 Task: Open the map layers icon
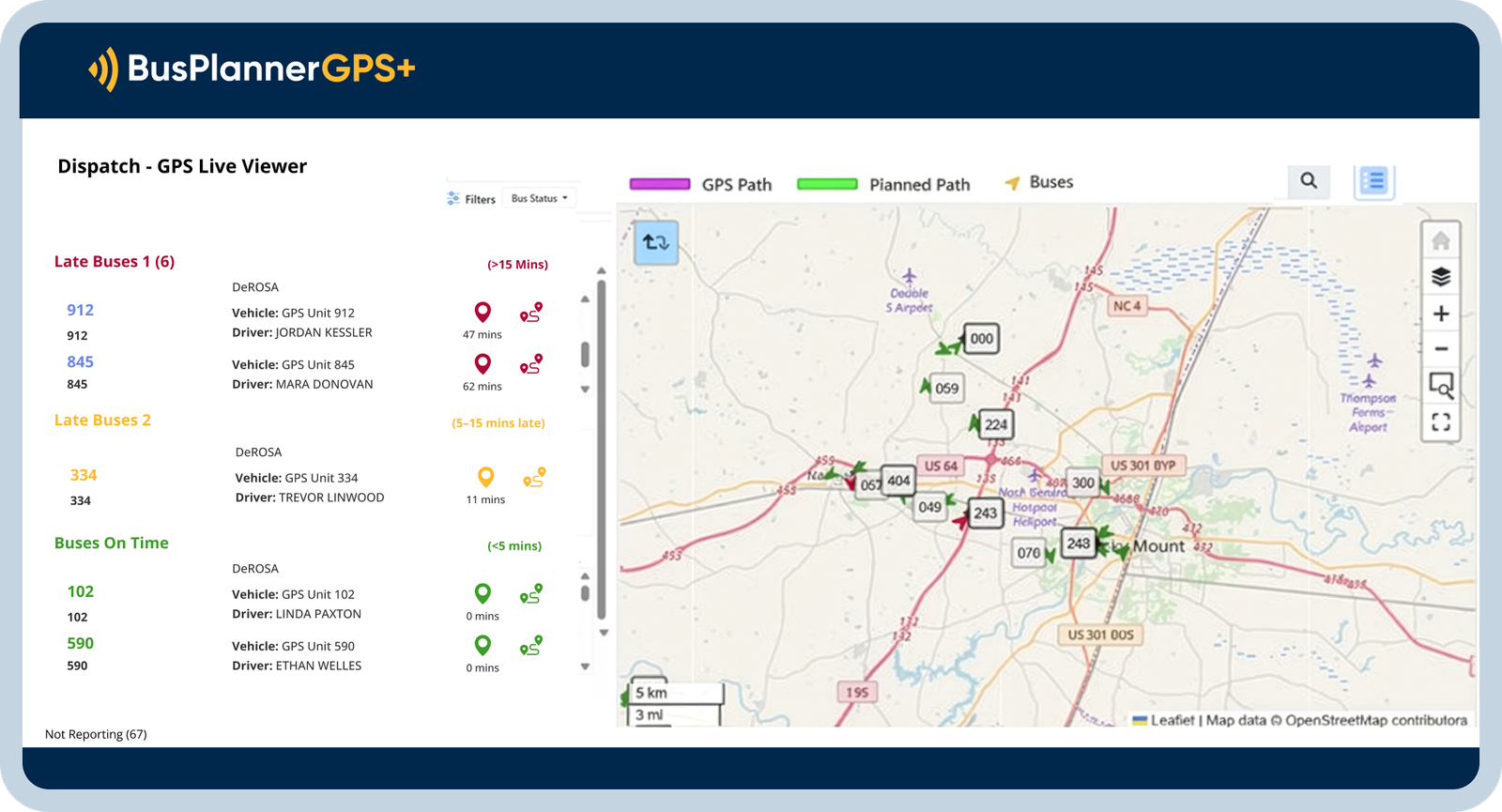tap(1440, 278)
